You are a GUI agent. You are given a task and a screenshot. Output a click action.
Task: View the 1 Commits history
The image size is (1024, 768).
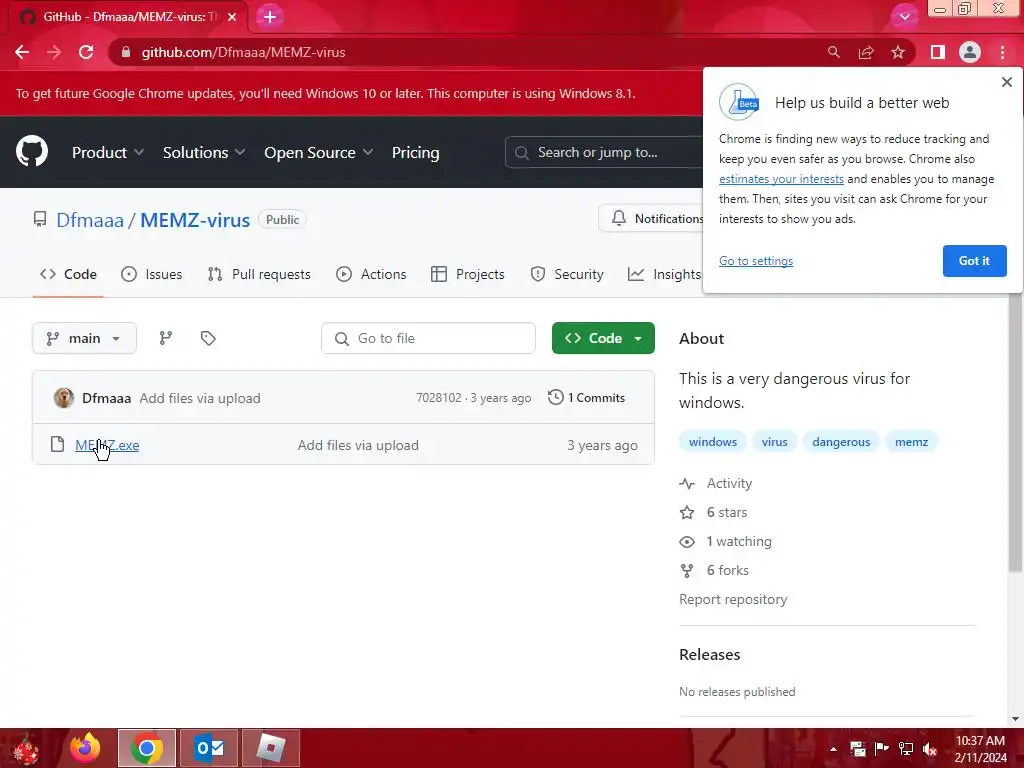586,398
